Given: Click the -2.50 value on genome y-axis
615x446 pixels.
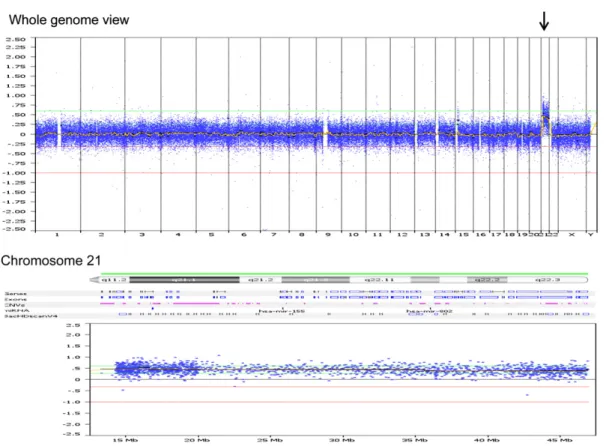Looking at the screenshot, I should 14,229.
